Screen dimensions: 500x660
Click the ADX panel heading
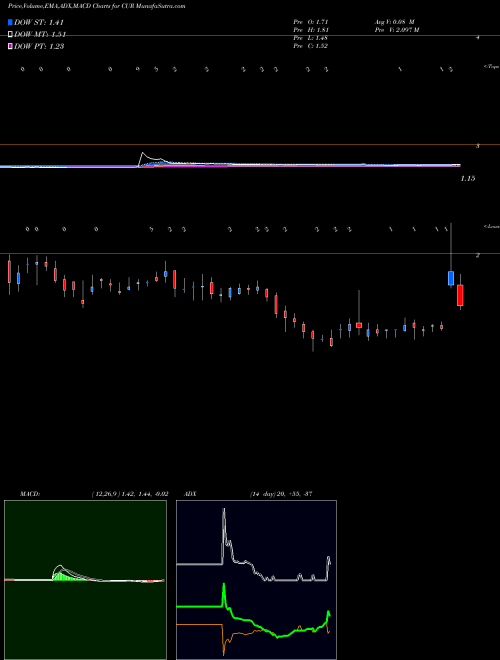pos(191,494)
